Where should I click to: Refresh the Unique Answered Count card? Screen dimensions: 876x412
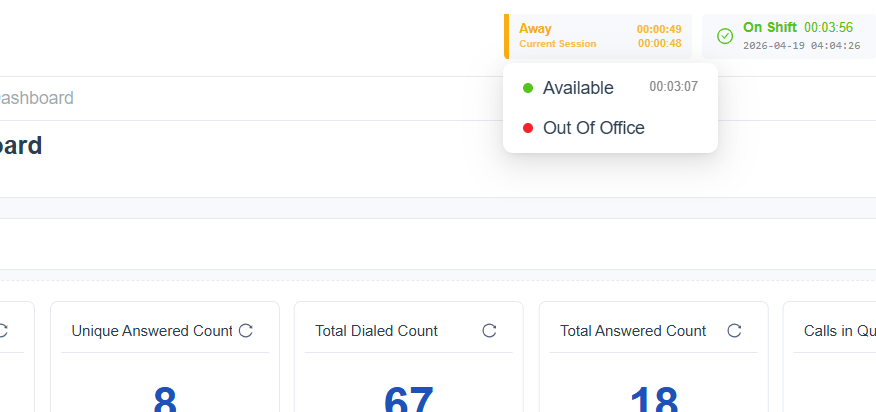tap(246, 331)
